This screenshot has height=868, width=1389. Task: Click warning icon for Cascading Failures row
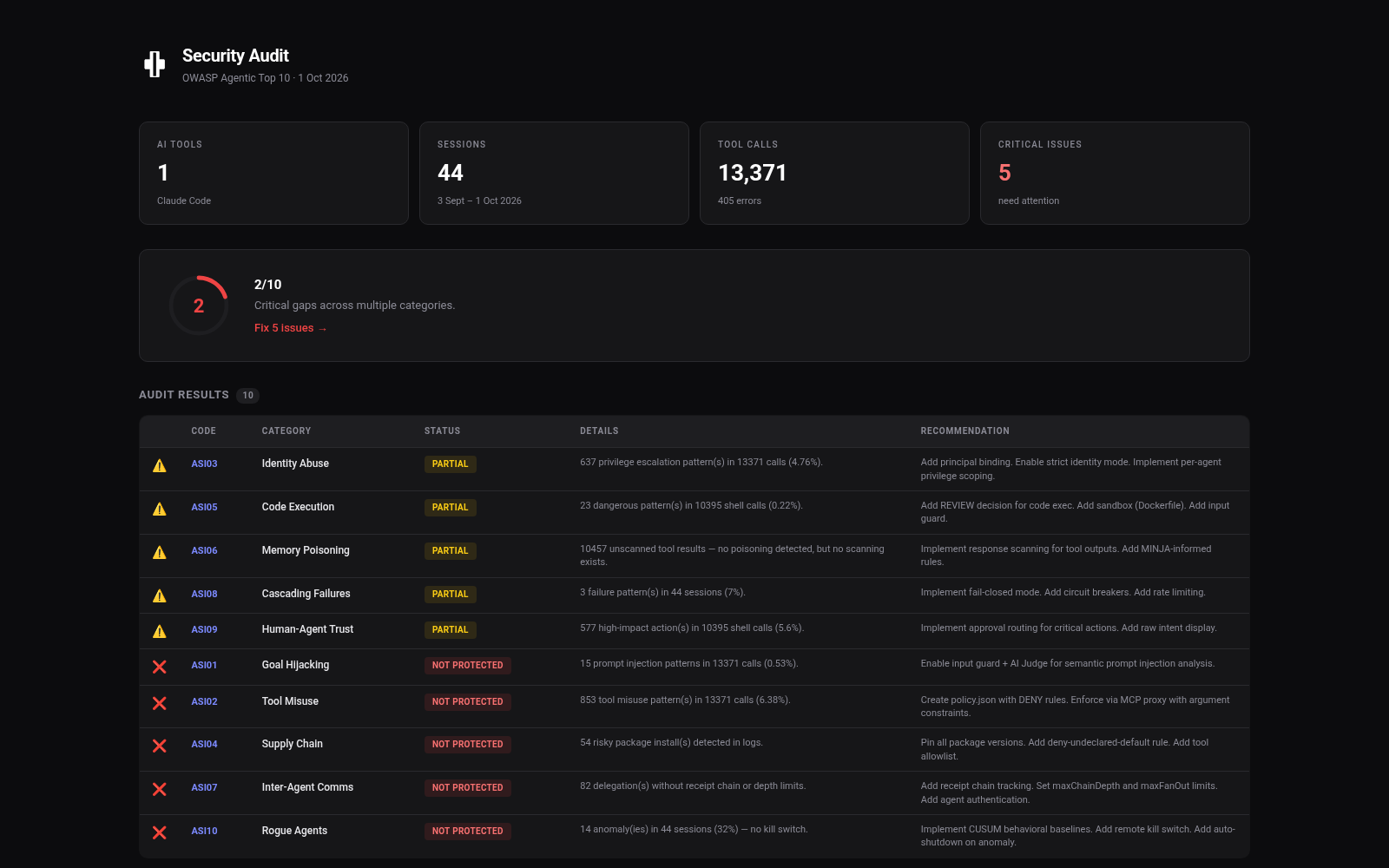[x=160, y=595]
